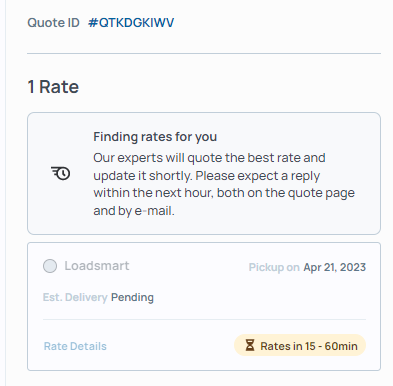Viewport: 393px width, 386px height.
Task: Click the Pending delivery text
Action: [132, 297]
